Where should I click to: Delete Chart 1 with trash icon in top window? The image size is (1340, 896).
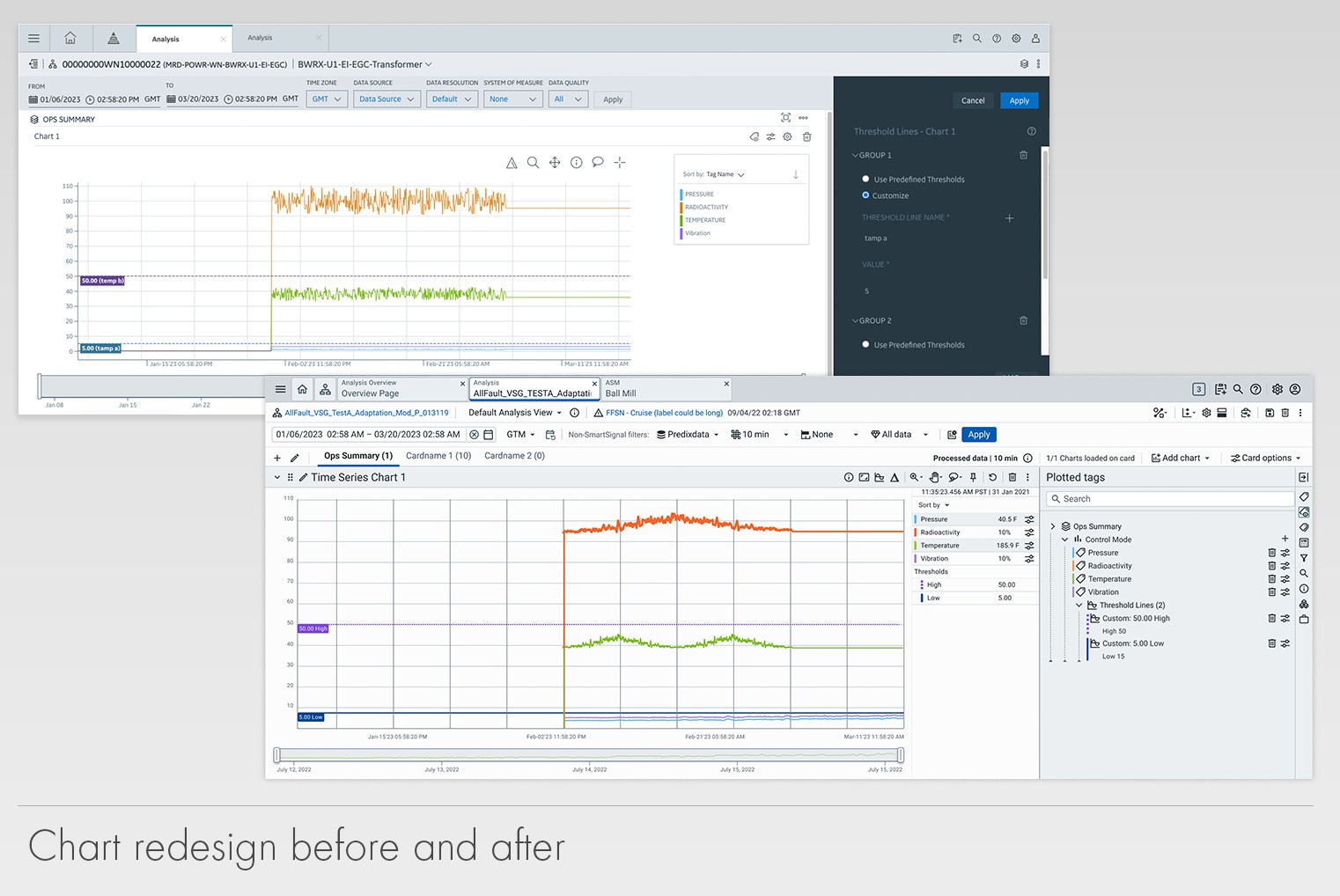806,136
